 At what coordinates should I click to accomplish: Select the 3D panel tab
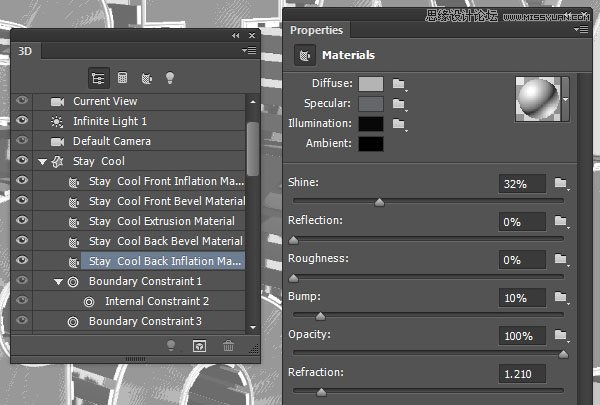25,51
